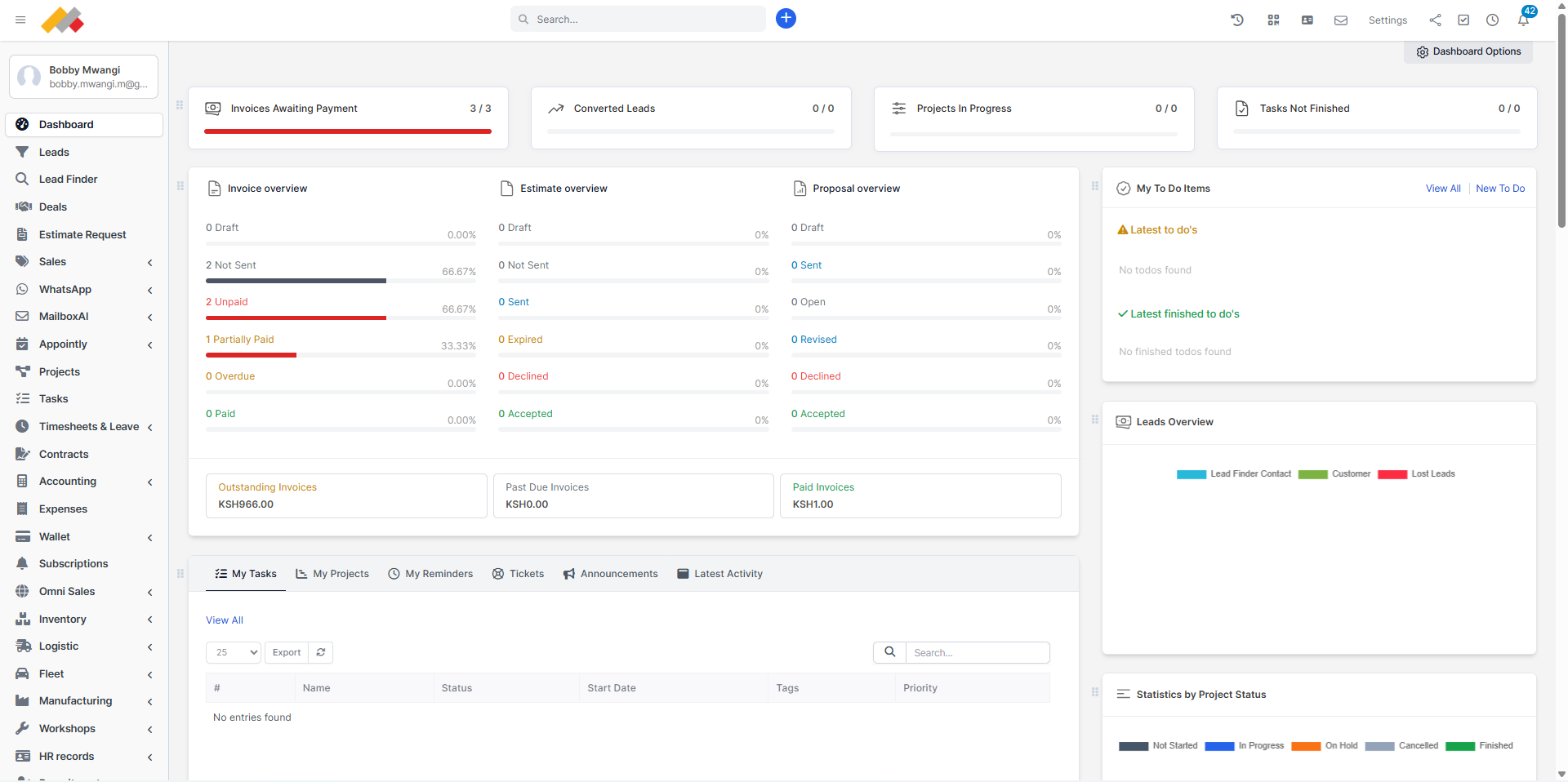Open Expenses from the sidebar
1568x782 pixels.
pos(63,509)
